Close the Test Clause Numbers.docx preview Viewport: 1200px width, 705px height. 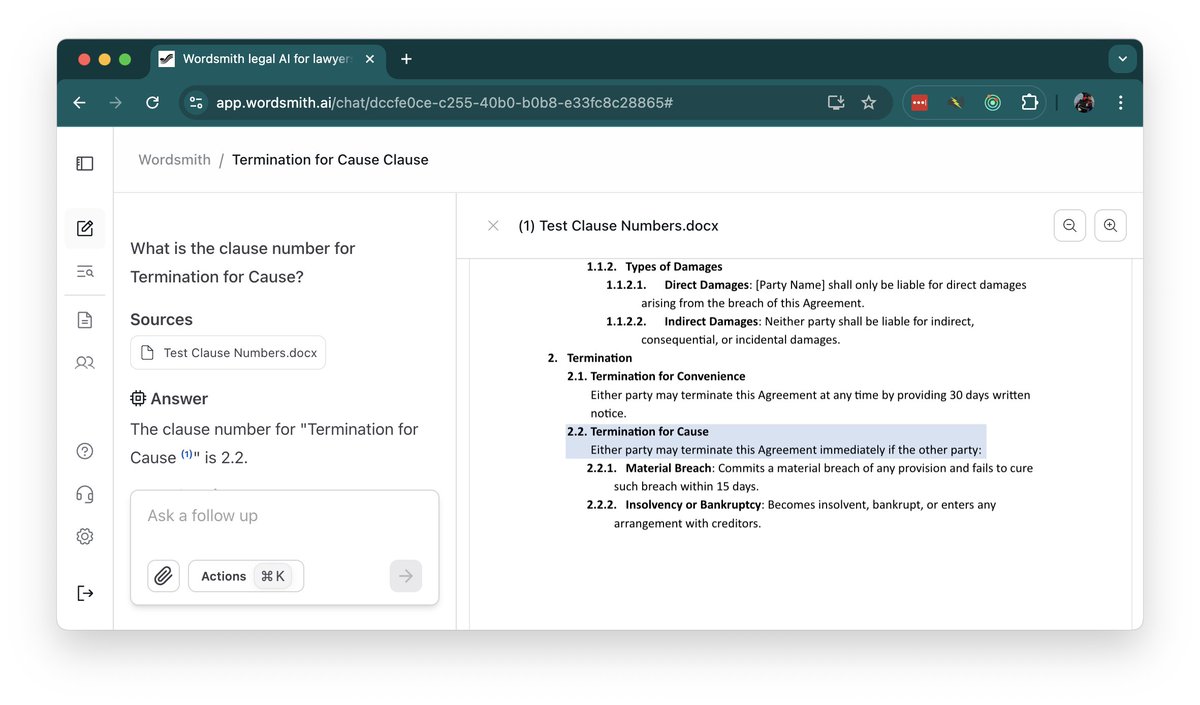click(x=493, y=226)
